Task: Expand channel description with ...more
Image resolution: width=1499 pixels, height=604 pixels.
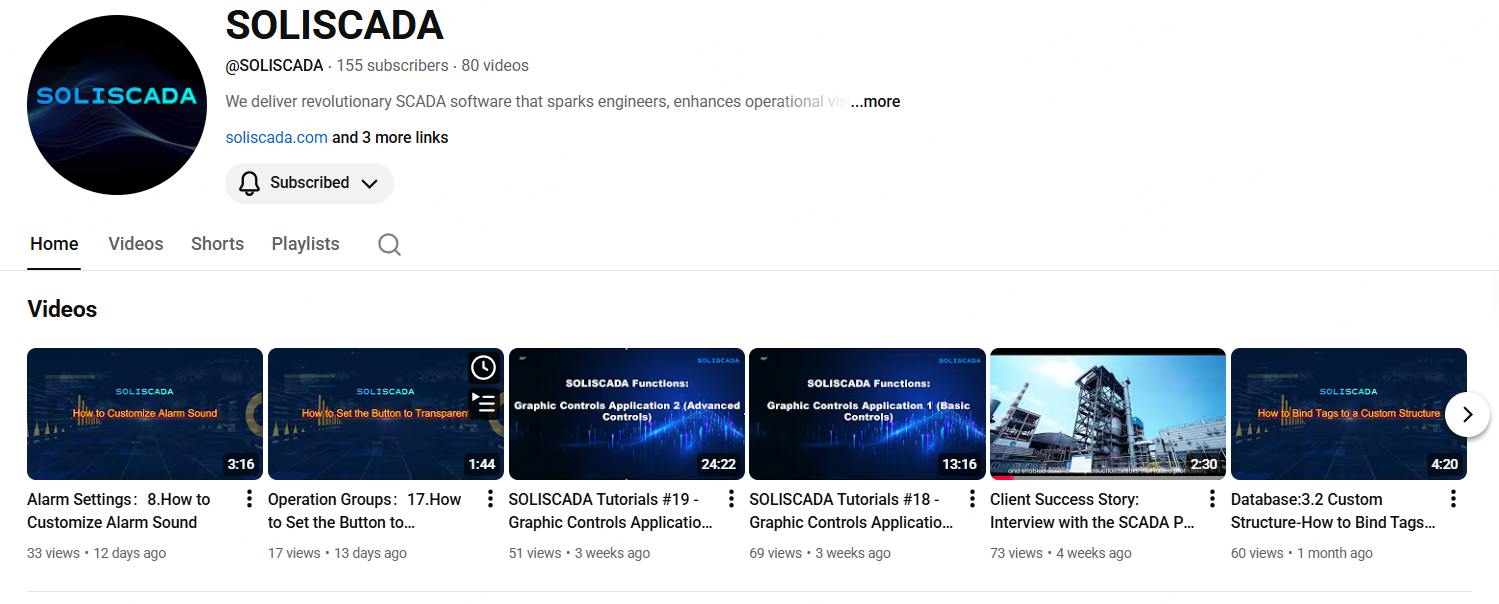Action: point(876,102)
